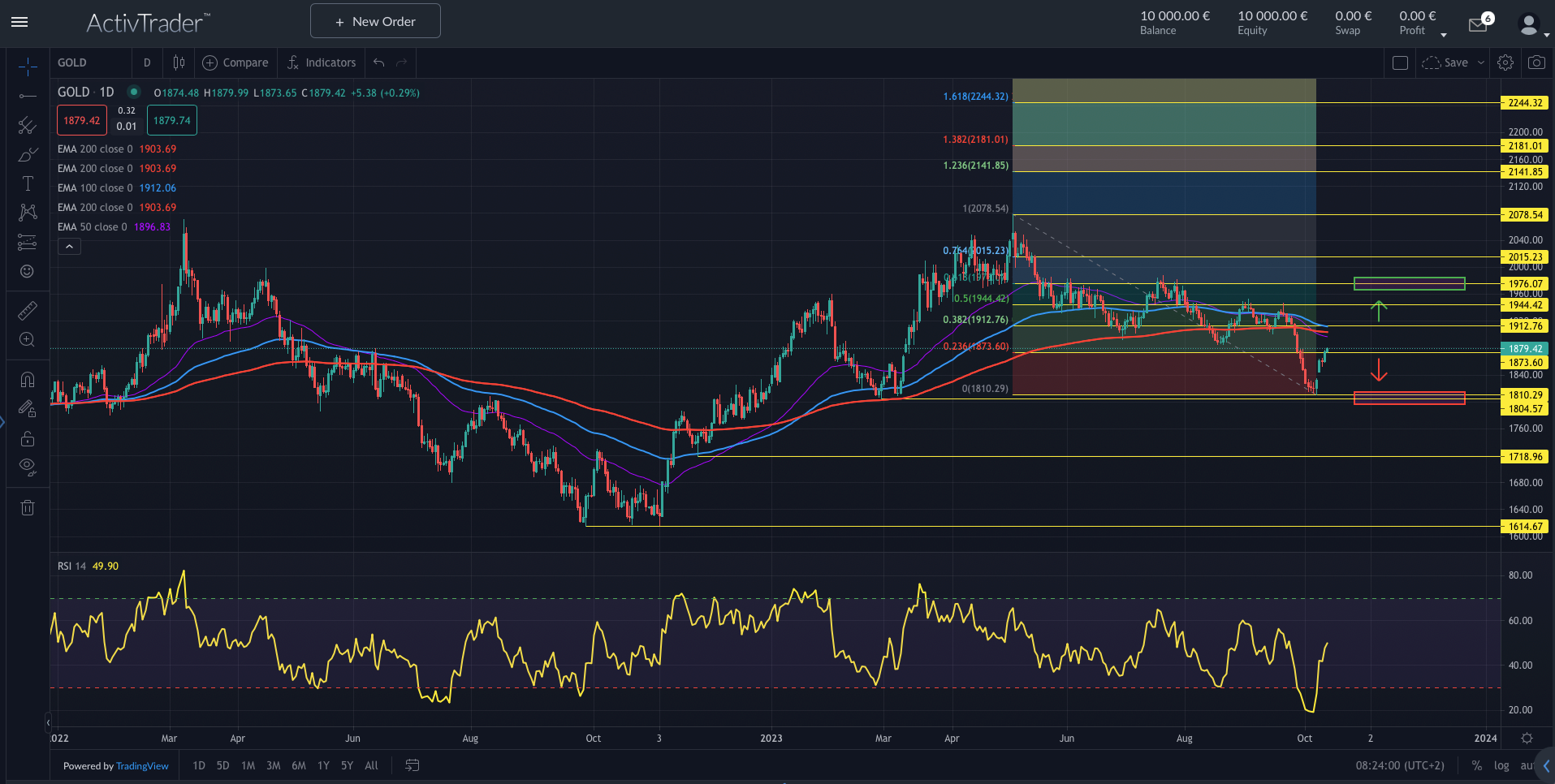
Task: Select the ruler measure tool
Action: [x=27, y=310]
